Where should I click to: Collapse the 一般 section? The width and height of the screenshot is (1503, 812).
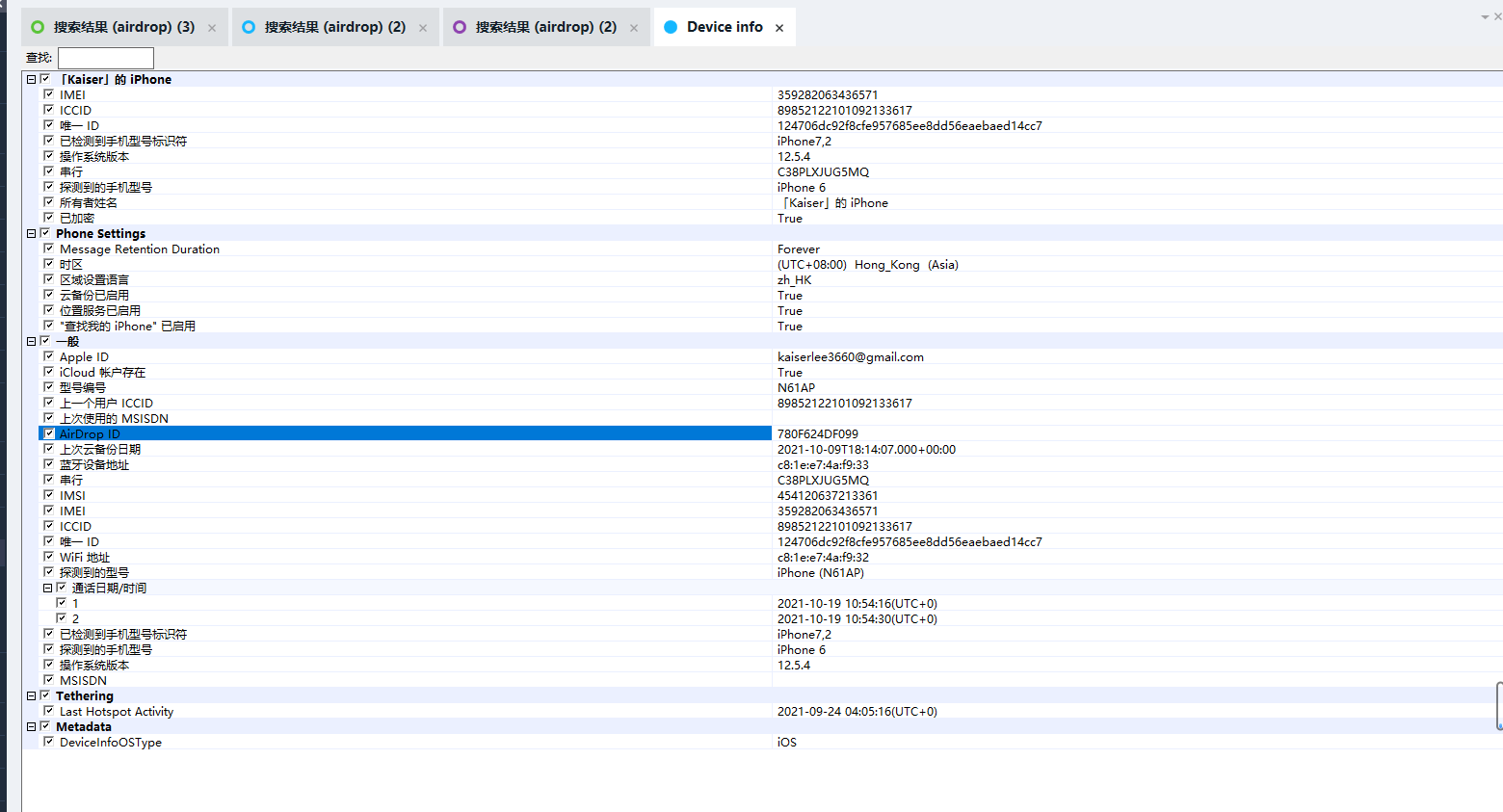31,341
